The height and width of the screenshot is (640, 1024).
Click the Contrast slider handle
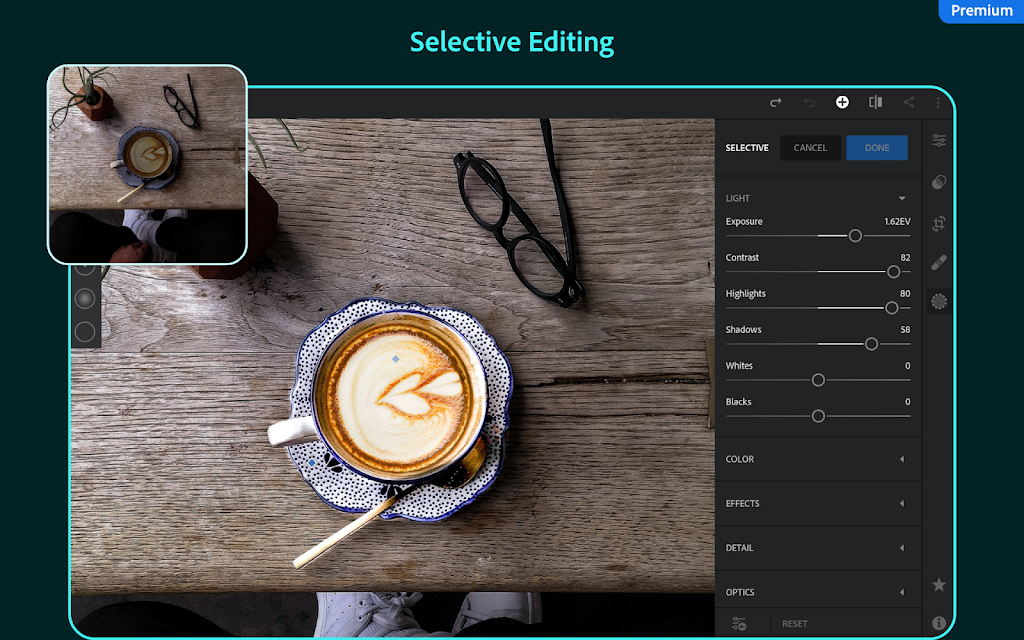click(893, 272)
